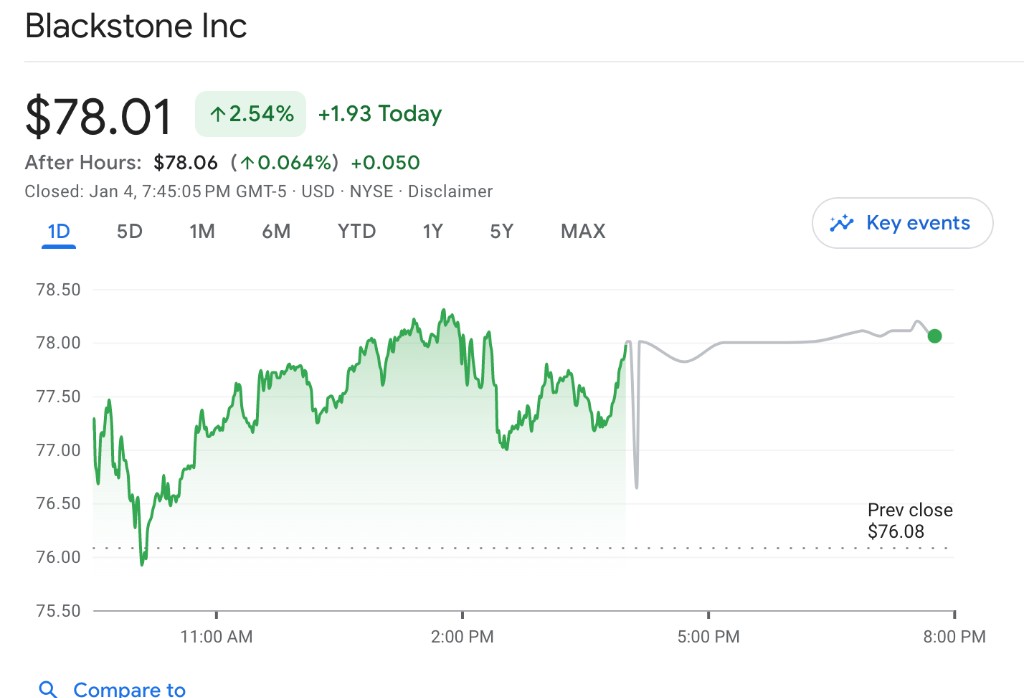The image size is (1024, 698).
Task: Click the 2:00 PM time axis marker
Action: 462,636
